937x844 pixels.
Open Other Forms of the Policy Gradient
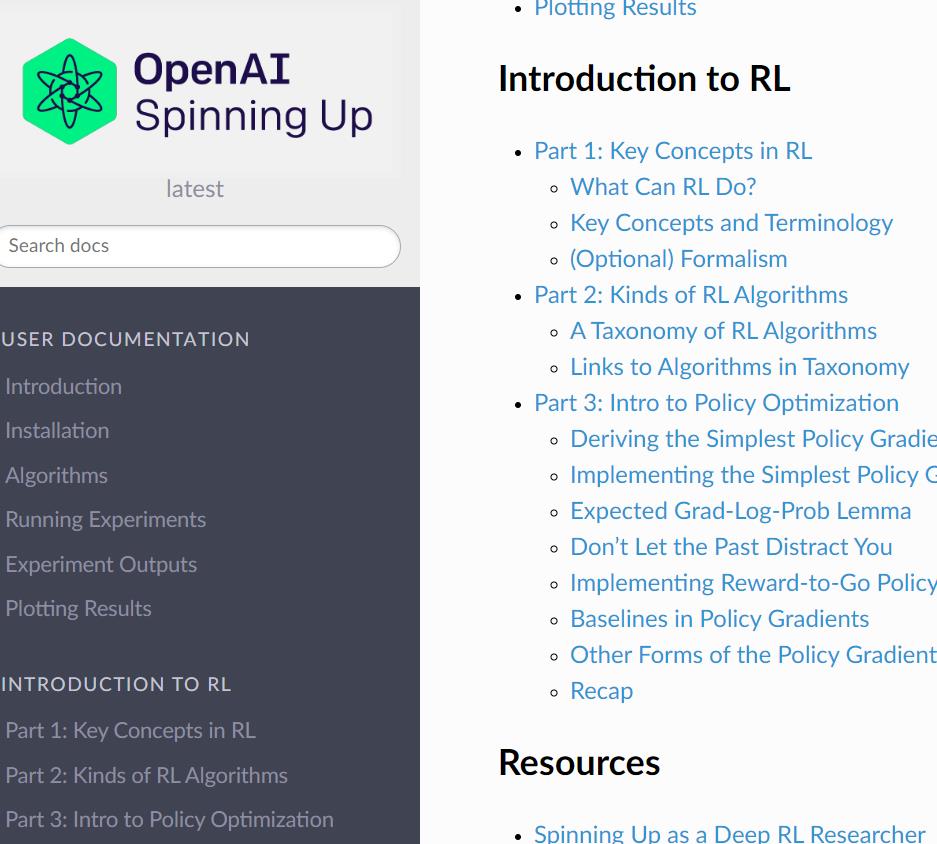(x=753, y=655)
